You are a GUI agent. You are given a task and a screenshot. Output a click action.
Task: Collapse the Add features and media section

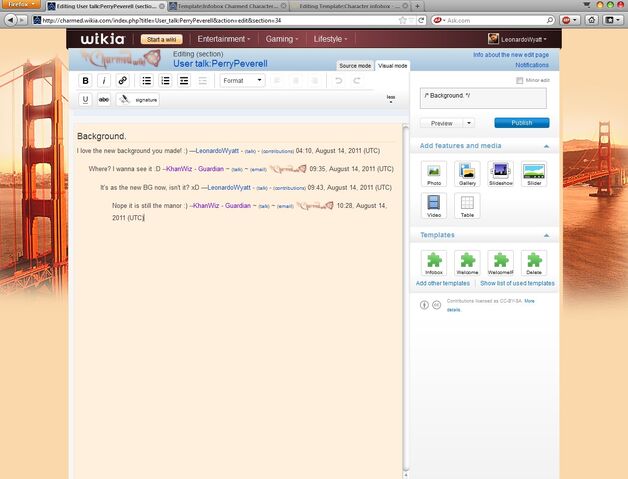[546, 146]
